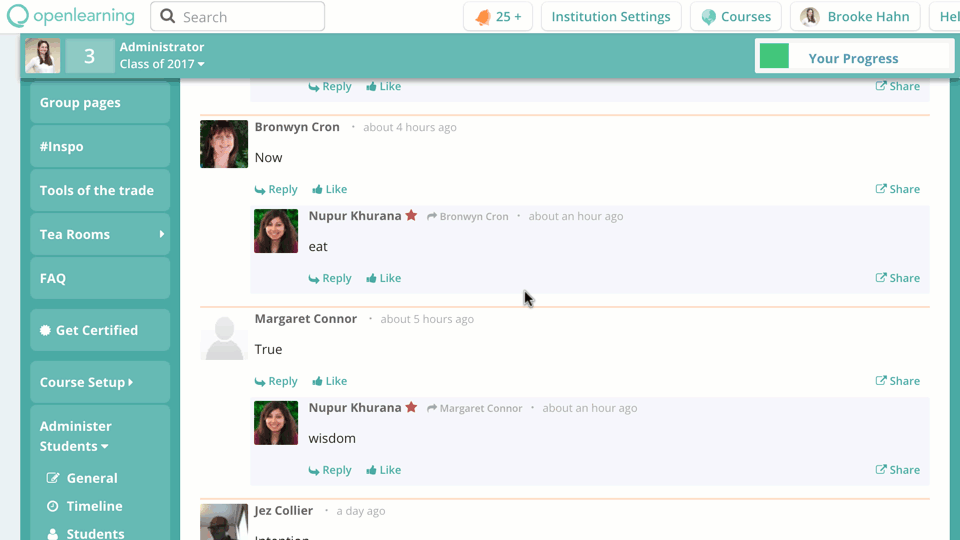Screen dimensions: 960x540
Task: Click the share icon on Bronwyn Cron's comment
Action: click(880, 189)
